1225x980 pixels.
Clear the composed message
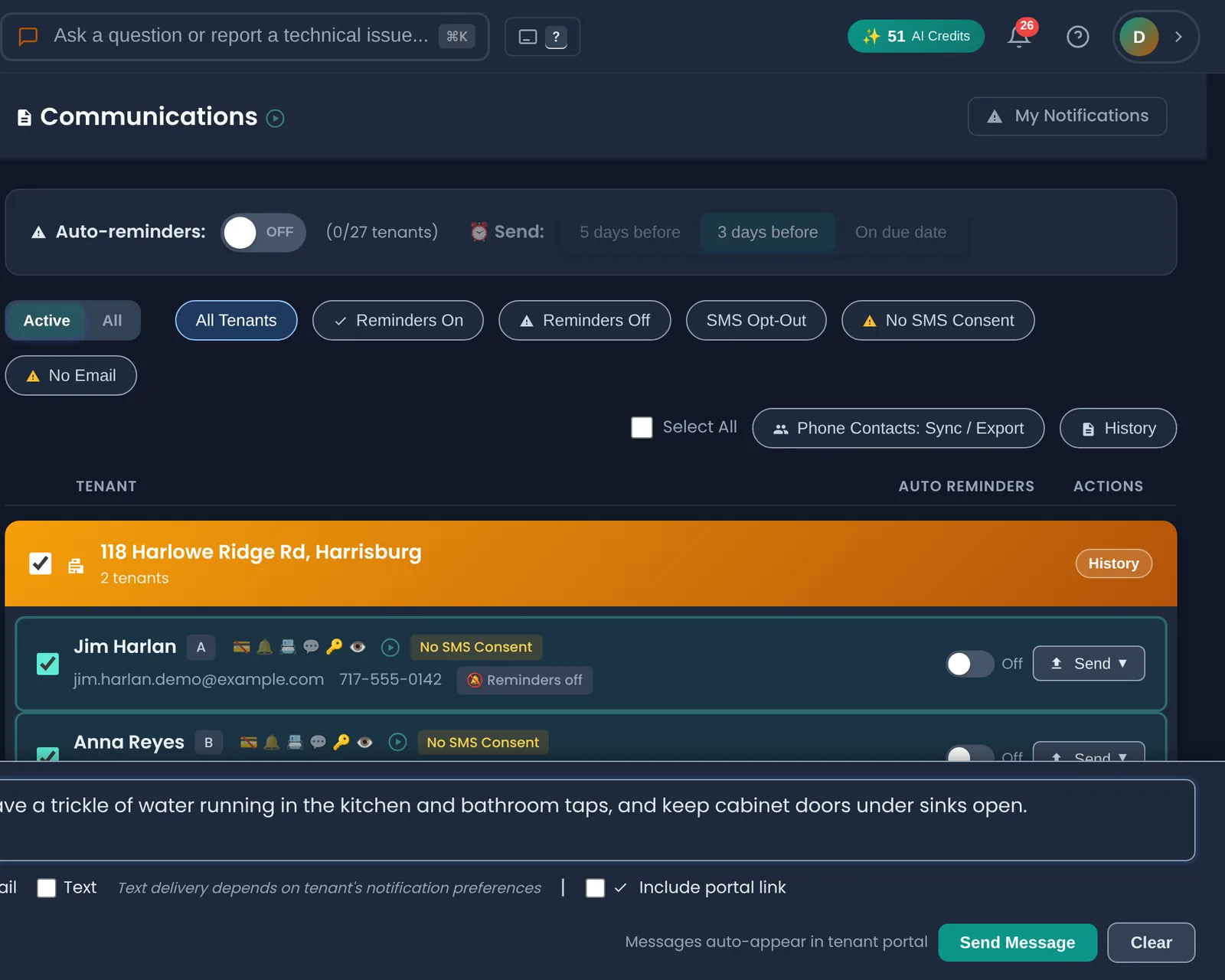pos(1151,942)
